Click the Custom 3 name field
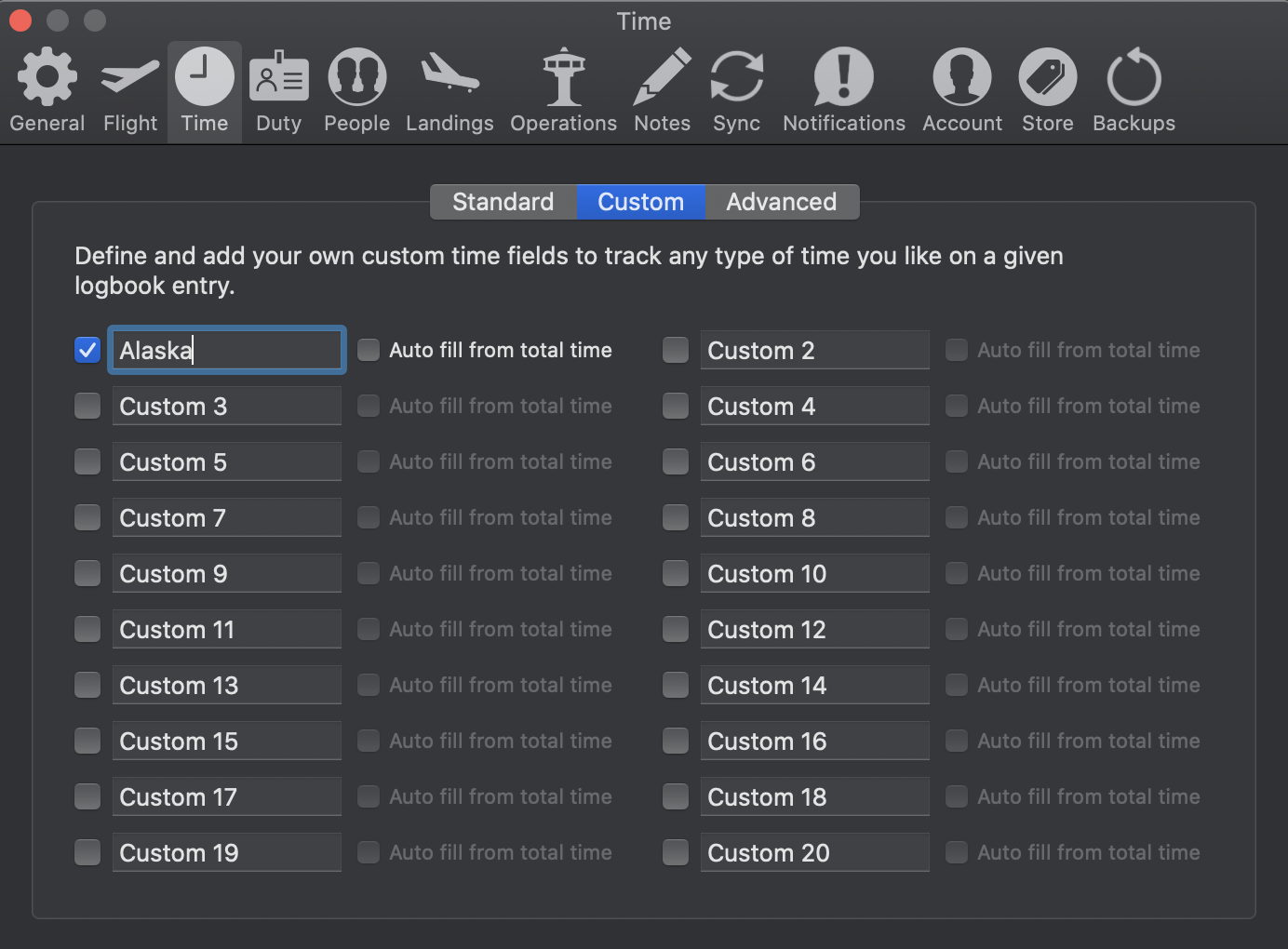The width and height of the screenshot is (1288, 949). (227, 406)
